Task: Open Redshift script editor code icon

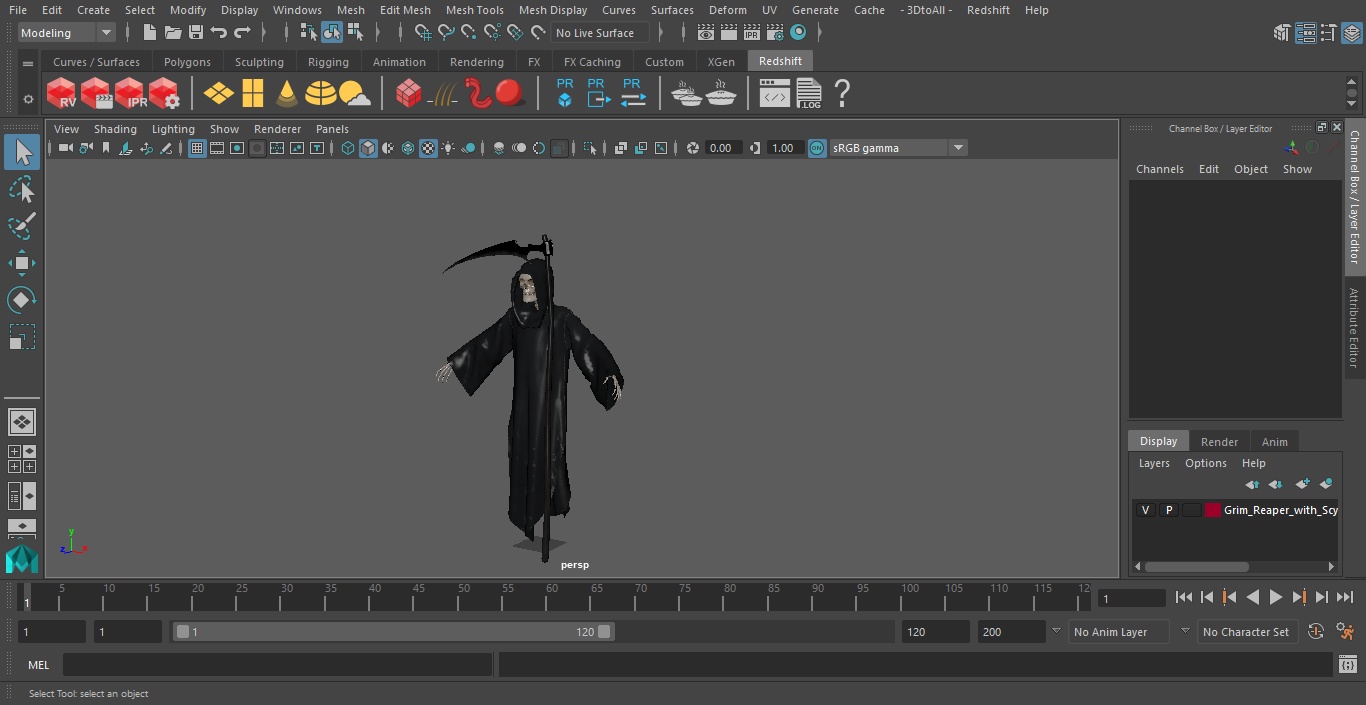Action: tap(774, 94)
